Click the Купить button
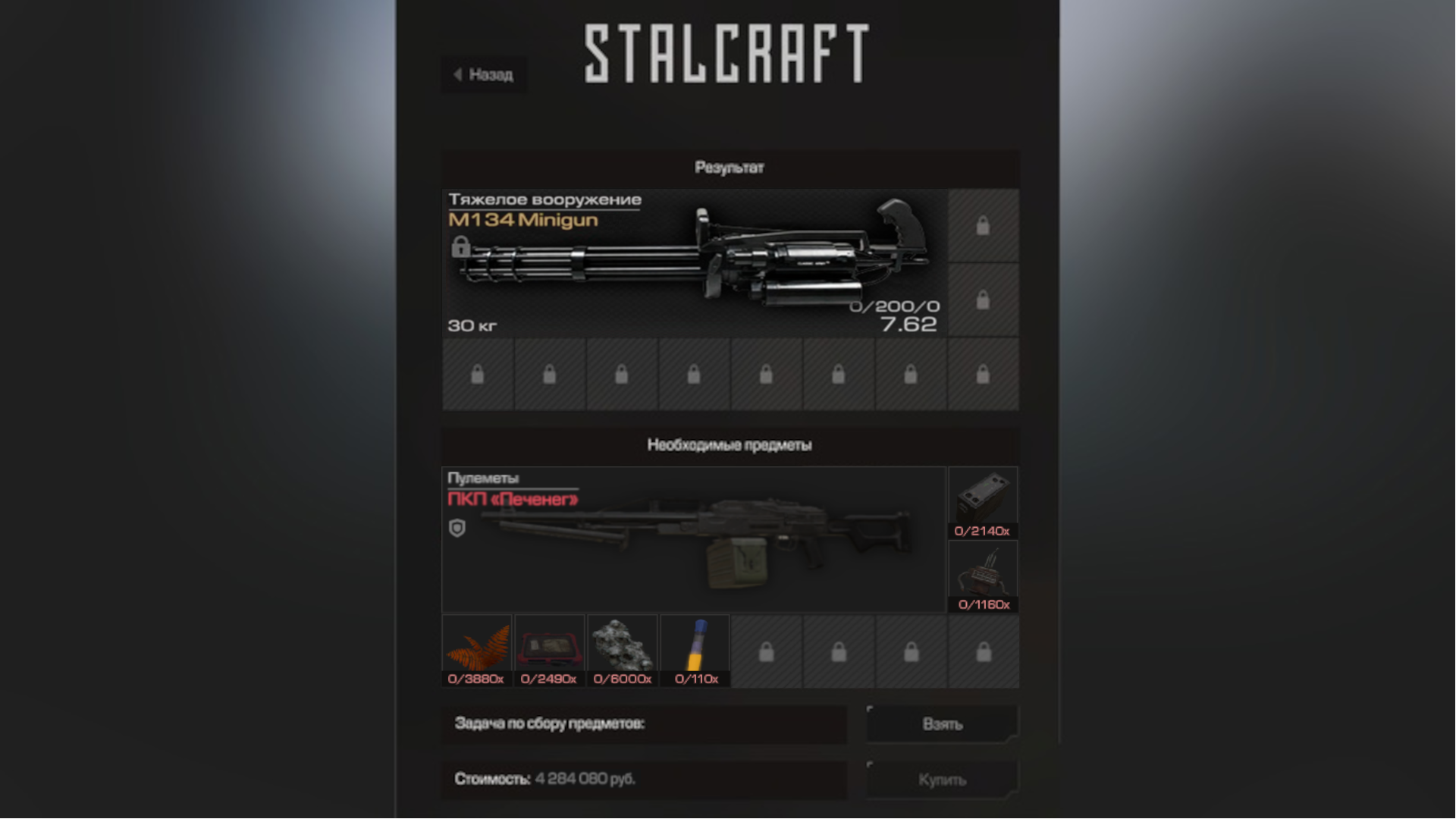Viewport: 1456px width, 819px height. 942,780
